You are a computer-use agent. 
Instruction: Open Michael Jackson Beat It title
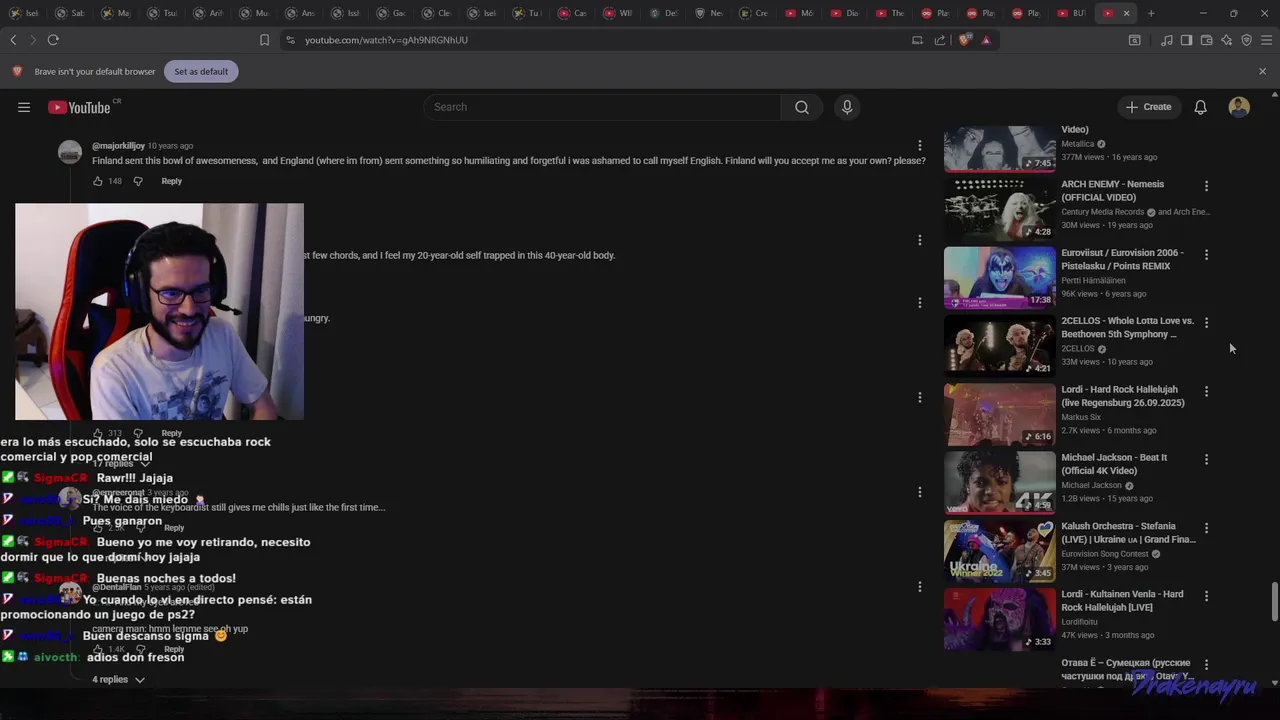(x=1114, y=464)
